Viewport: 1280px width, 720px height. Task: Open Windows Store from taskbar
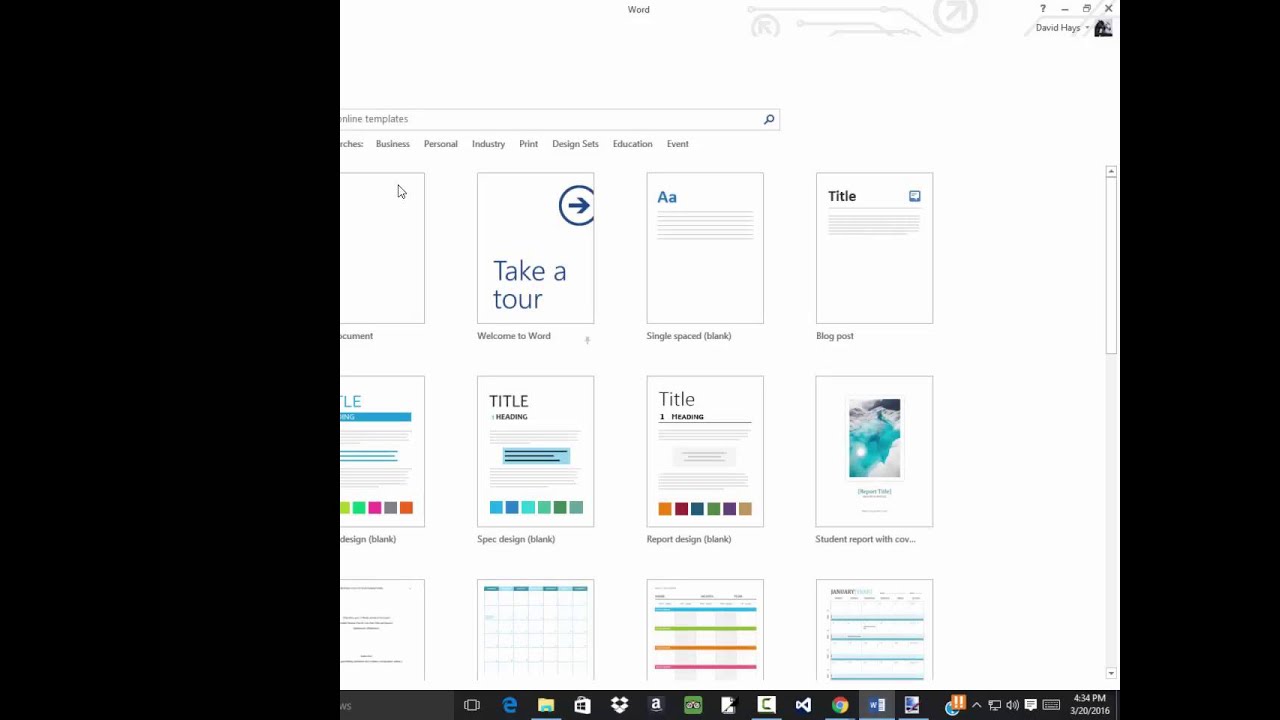tap(582, 706)
